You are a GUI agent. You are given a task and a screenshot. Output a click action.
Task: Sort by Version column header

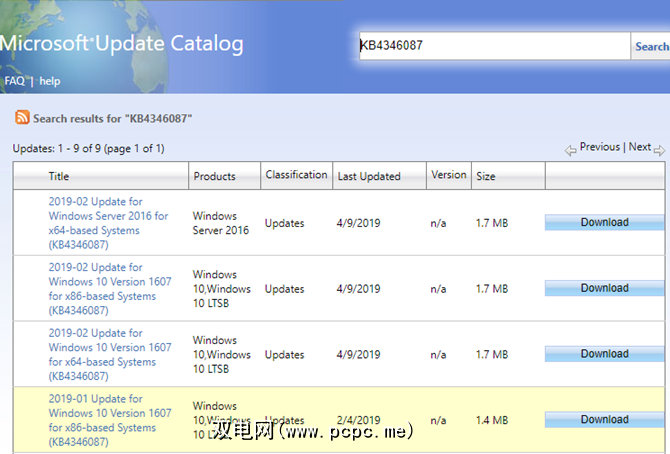(x=449, y=174)
